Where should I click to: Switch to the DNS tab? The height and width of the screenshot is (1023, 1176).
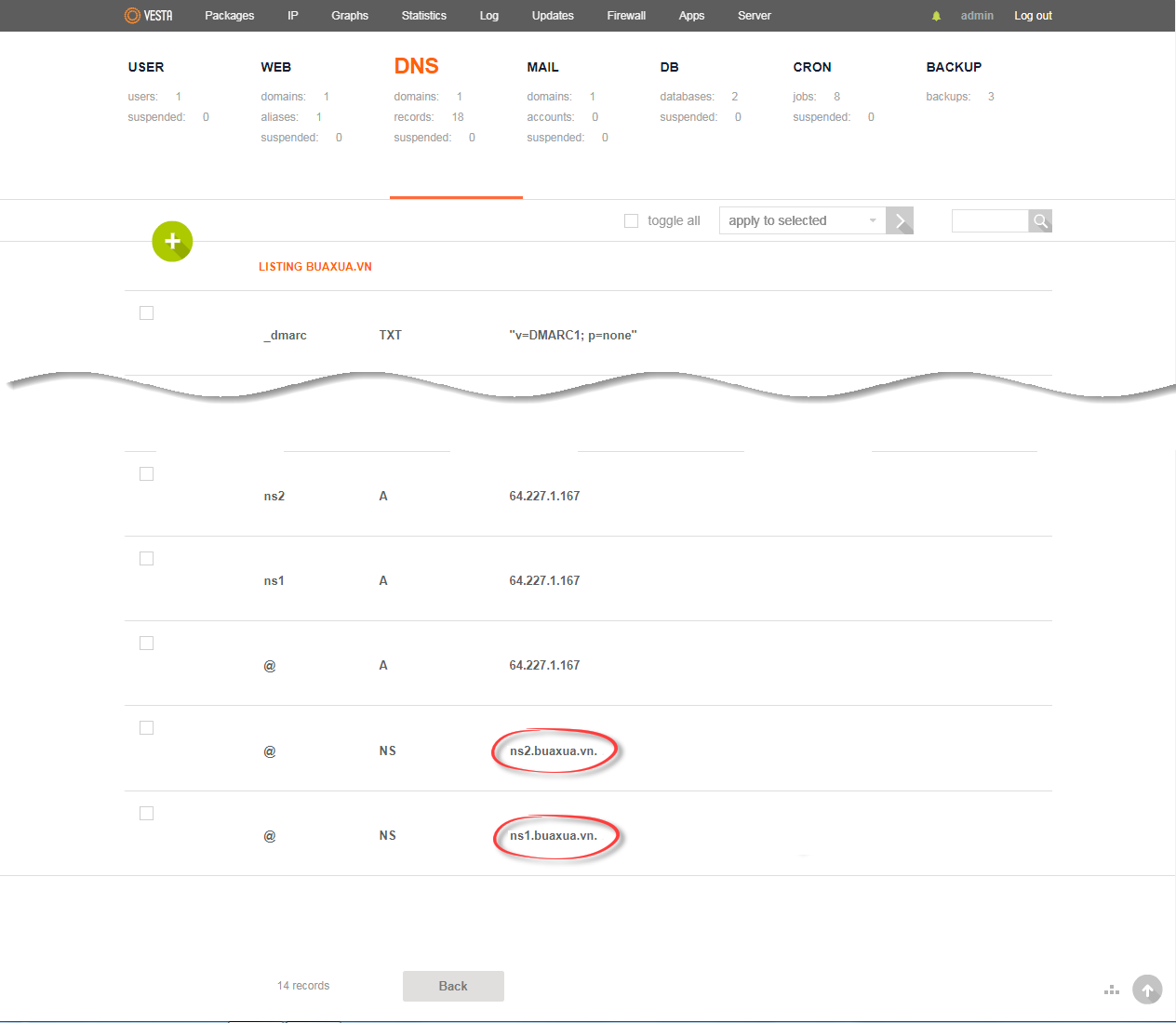pyautogui.click(x=416, y=66)
